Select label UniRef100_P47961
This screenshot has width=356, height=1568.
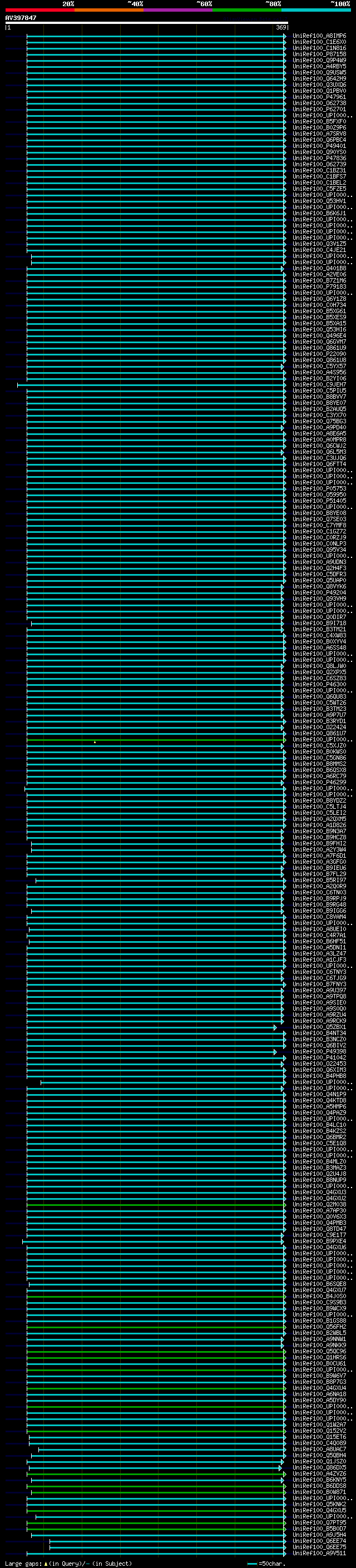pos(319,97)
